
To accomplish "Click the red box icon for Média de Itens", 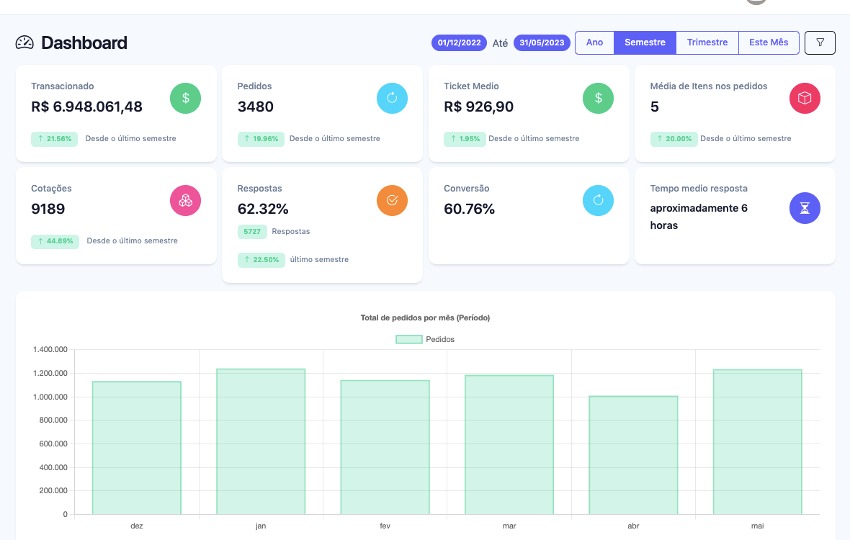I will 805,98.
